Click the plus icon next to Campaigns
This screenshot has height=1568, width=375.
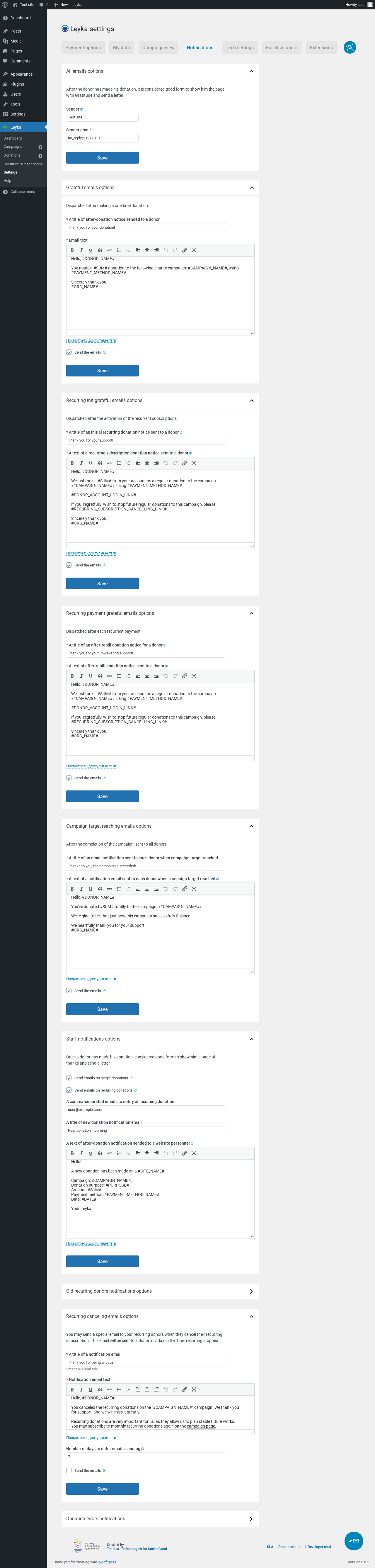click(40, 147)
